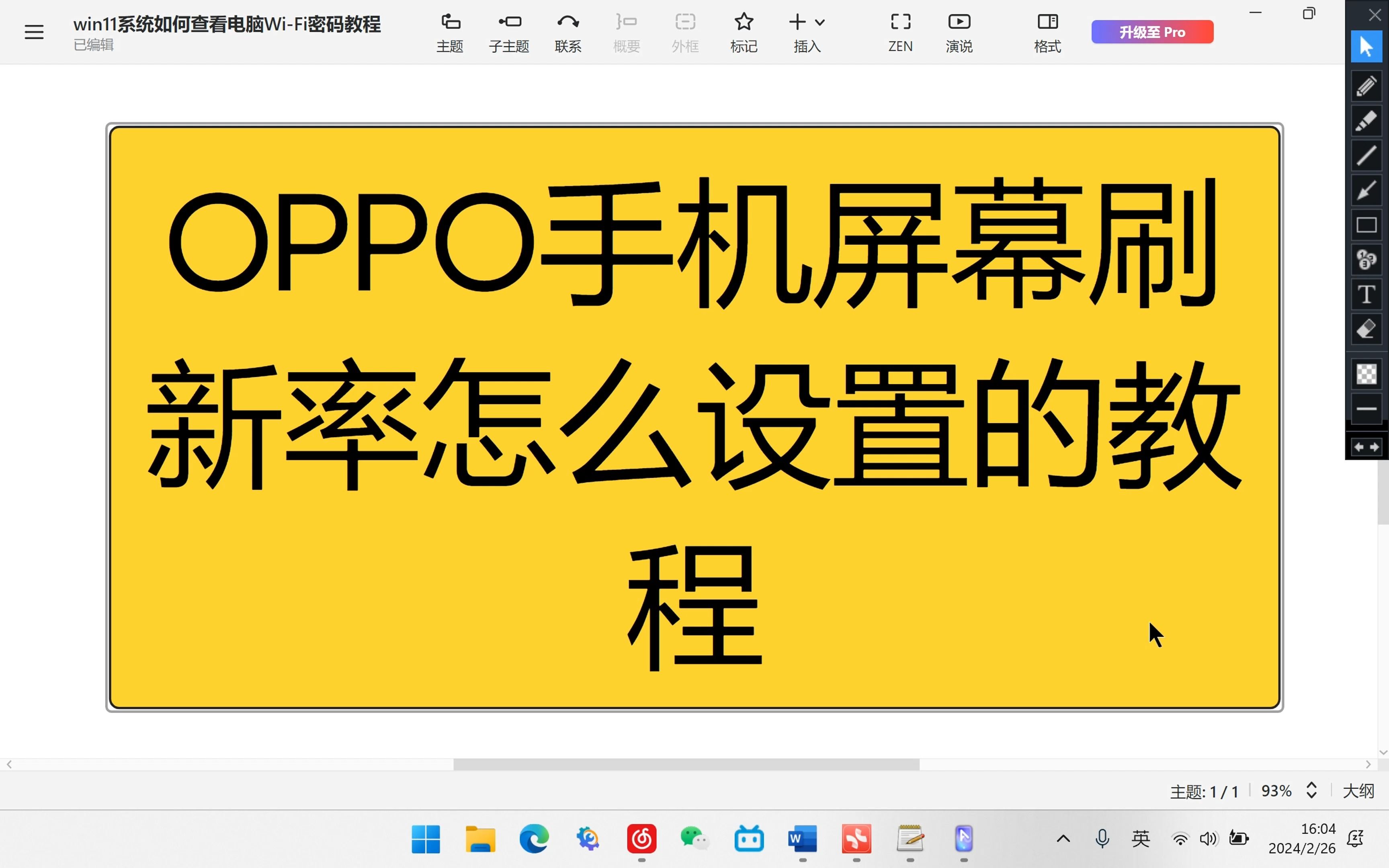Viewport: 1389px width, 868px height.
Task: Click the left-right arrows toolbar mover
Action: pyautogui.click(x=1366, y=446)
